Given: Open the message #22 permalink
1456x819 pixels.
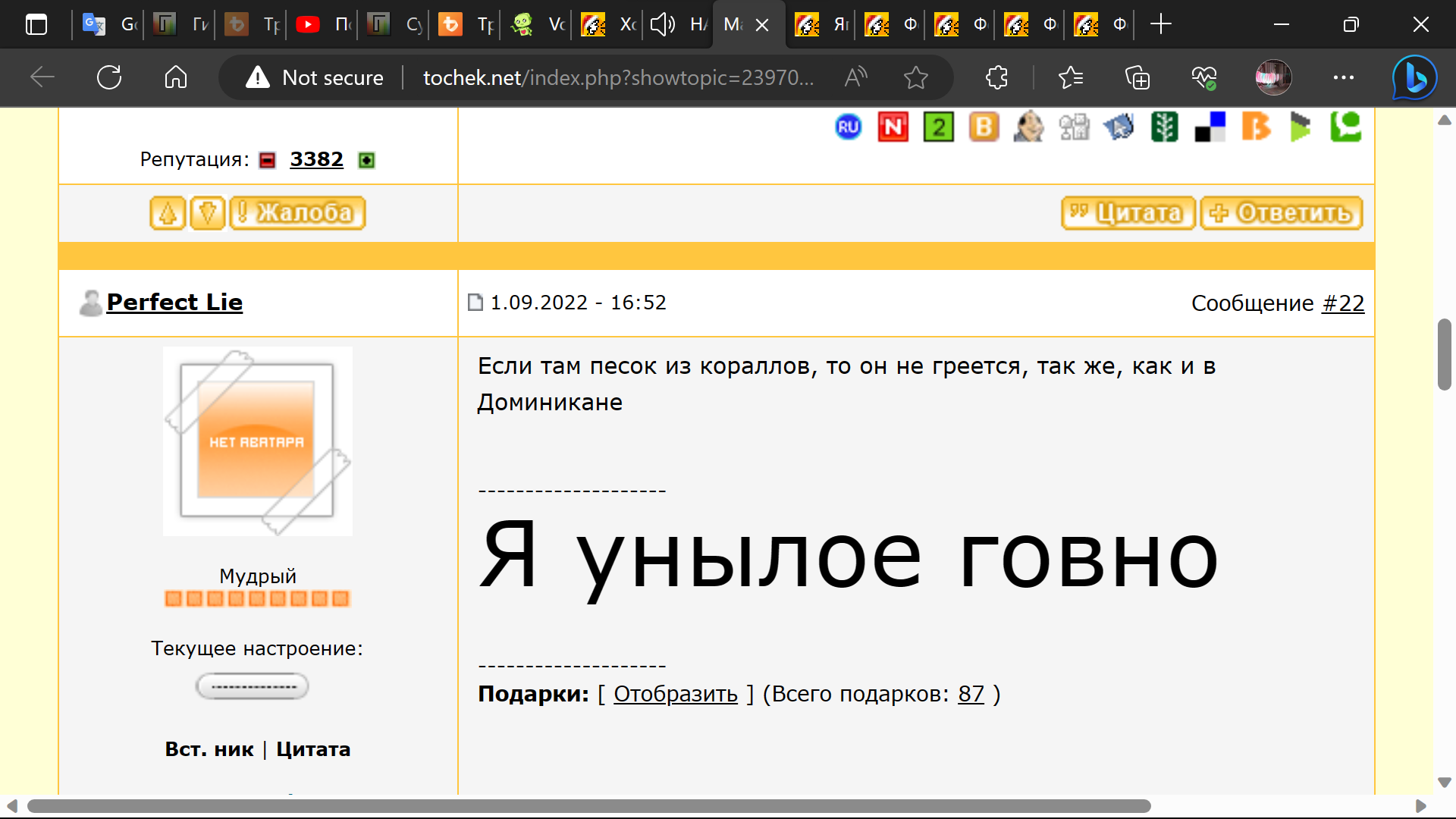Looking at the screenshot, I should click(x=1343, y=303).
